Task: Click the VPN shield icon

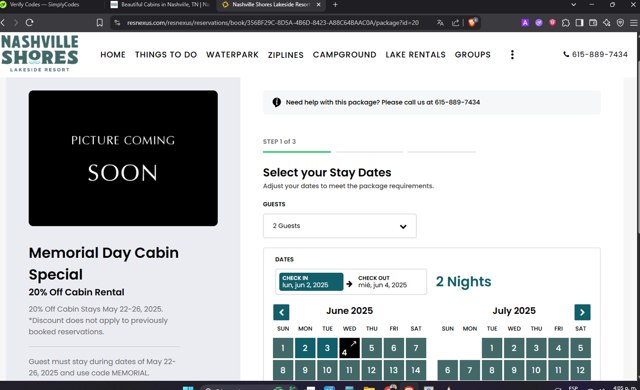Action: click(620, 23)
